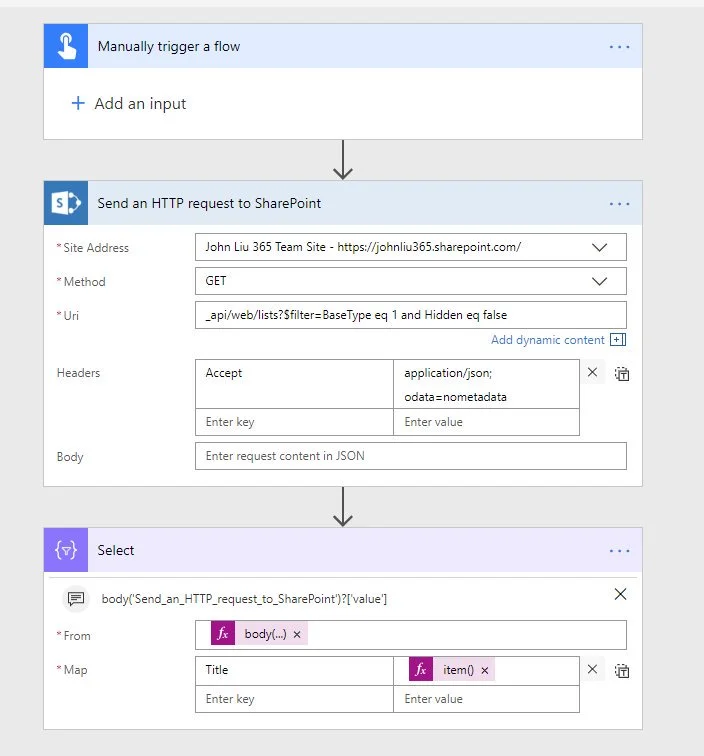Open the trigger card's ellipsis menu
704x756 pixels.
620,47
